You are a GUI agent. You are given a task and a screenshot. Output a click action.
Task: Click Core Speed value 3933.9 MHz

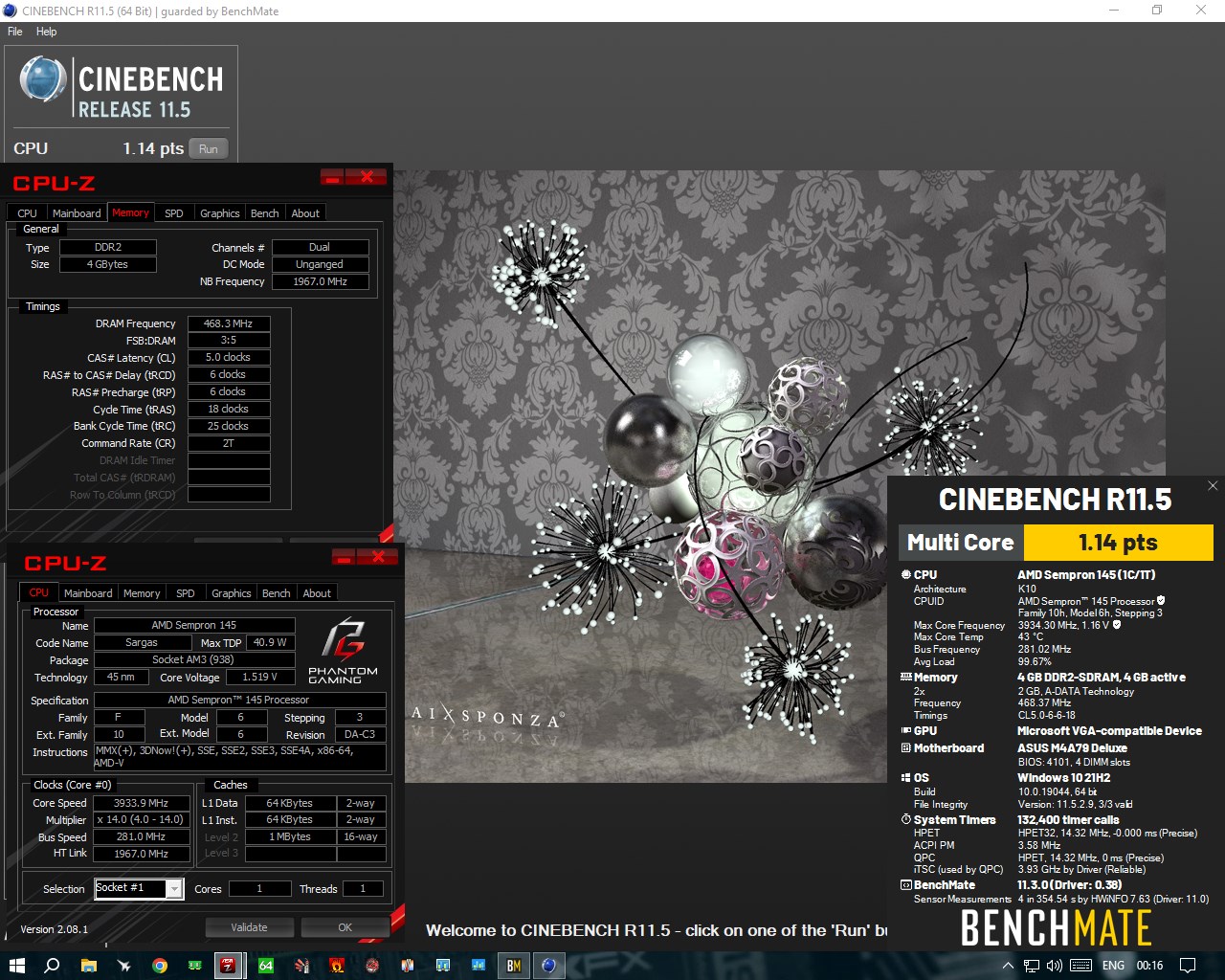141,803
